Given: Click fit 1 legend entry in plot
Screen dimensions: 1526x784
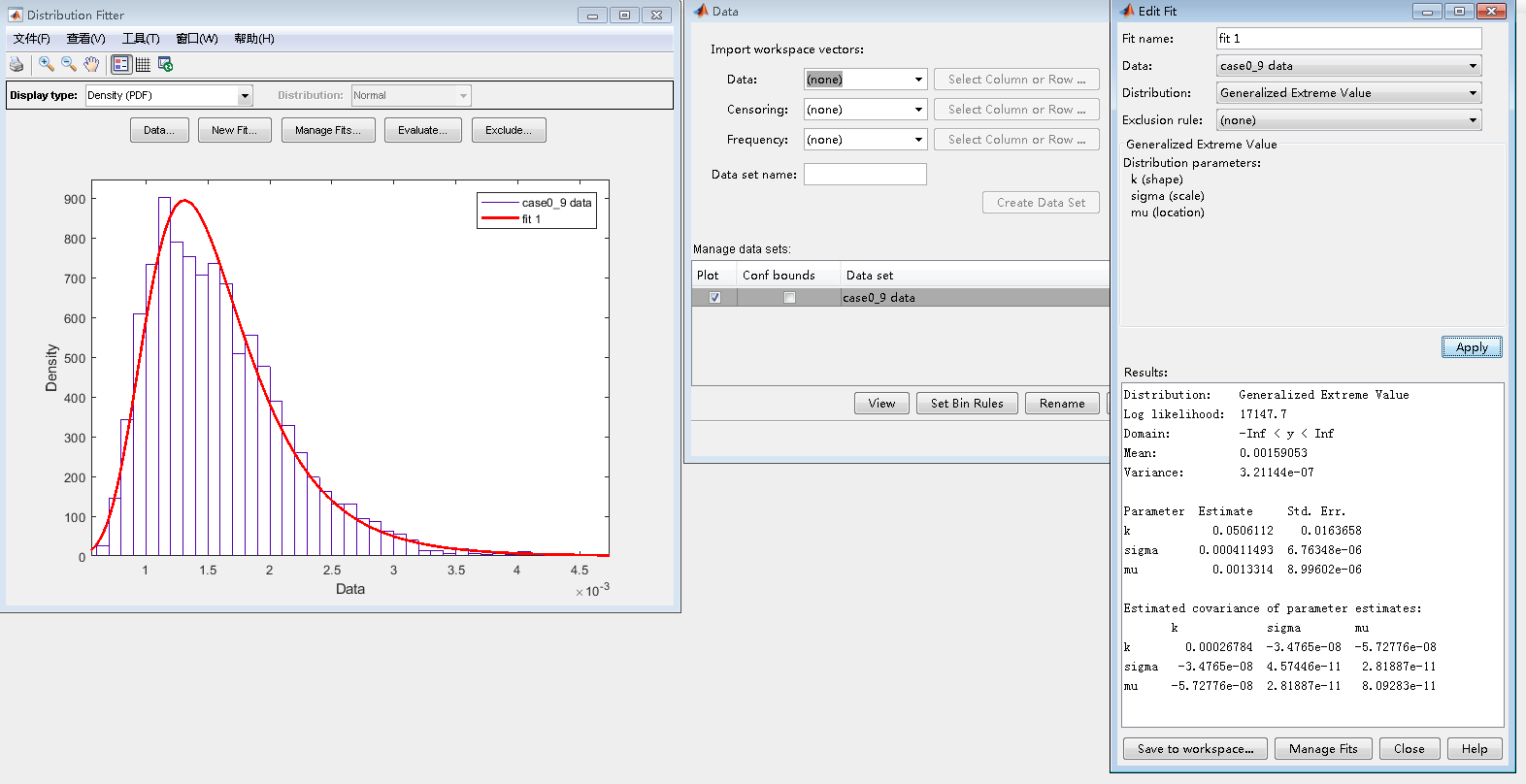Looking at the screenshot, I should [x=531, y=219].
